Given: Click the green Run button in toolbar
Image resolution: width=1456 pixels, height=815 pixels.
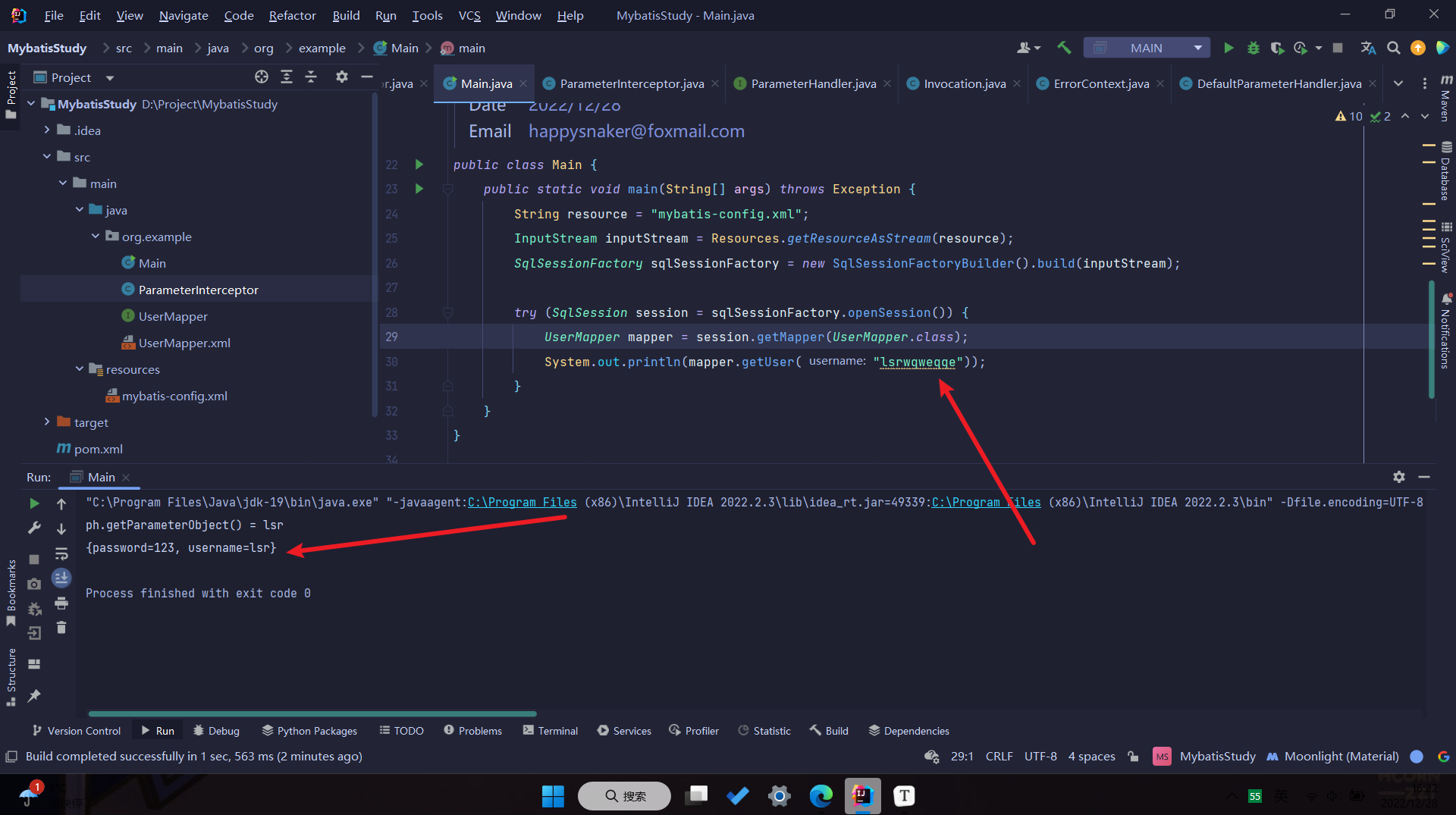Looking at the screenshot, I should click(1228, 48).
